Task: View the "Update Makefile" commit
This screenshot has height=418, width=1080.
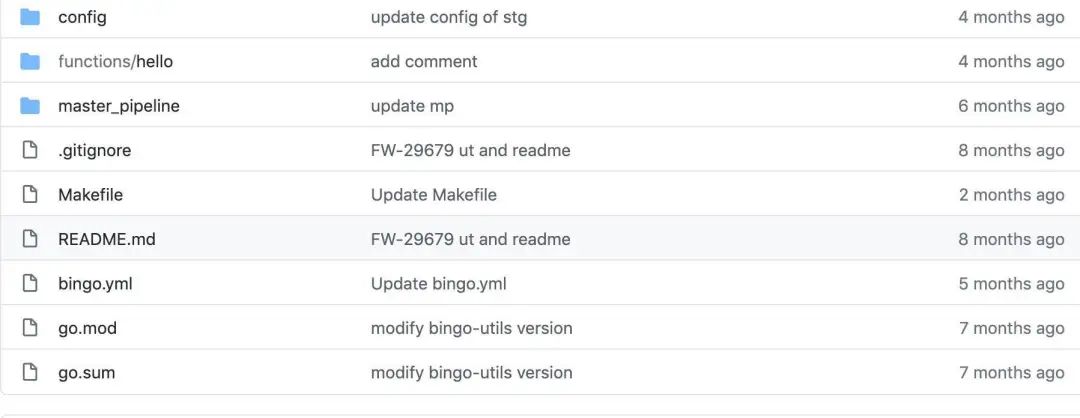Action: click(433, 195)
